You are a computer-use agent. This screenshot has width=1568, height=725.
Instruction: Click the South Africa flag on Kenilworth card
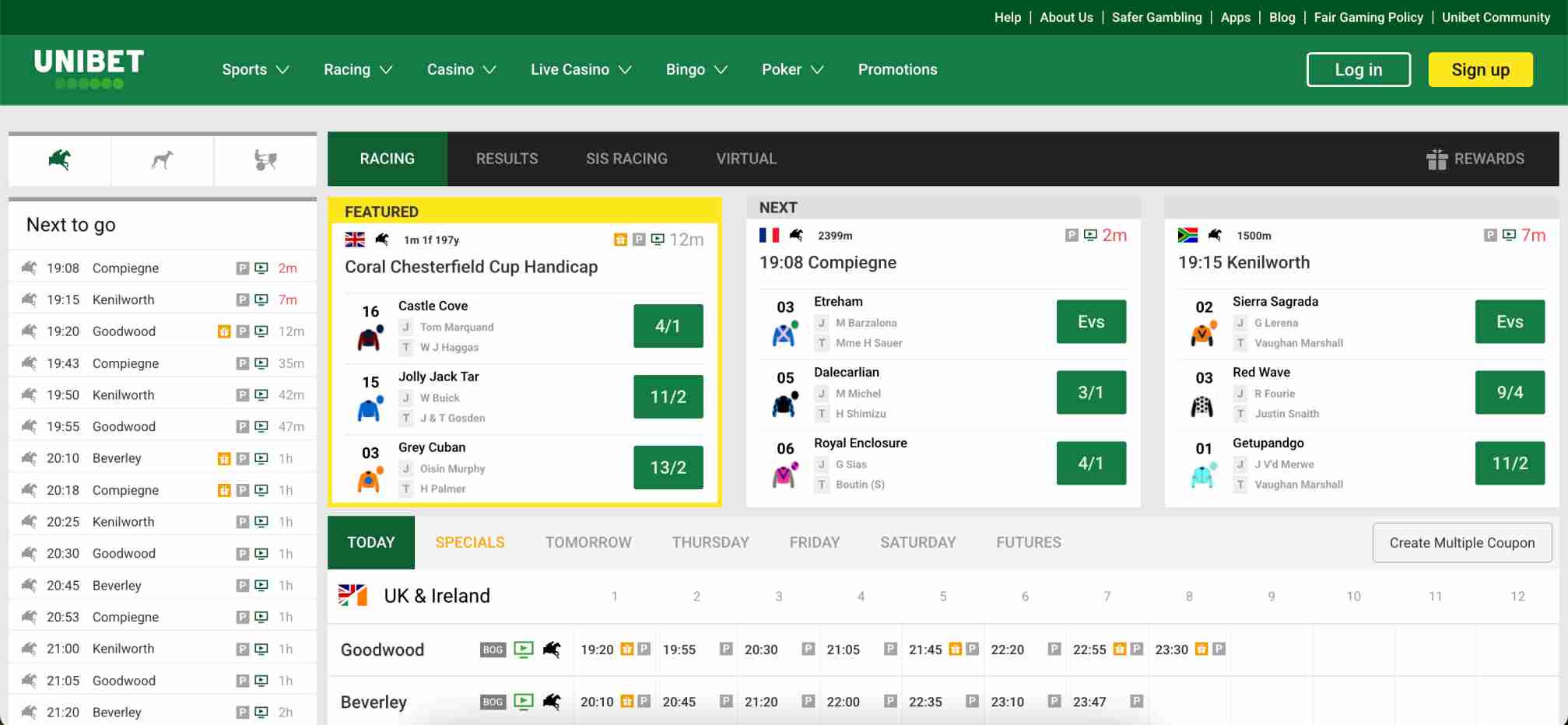1187,235
